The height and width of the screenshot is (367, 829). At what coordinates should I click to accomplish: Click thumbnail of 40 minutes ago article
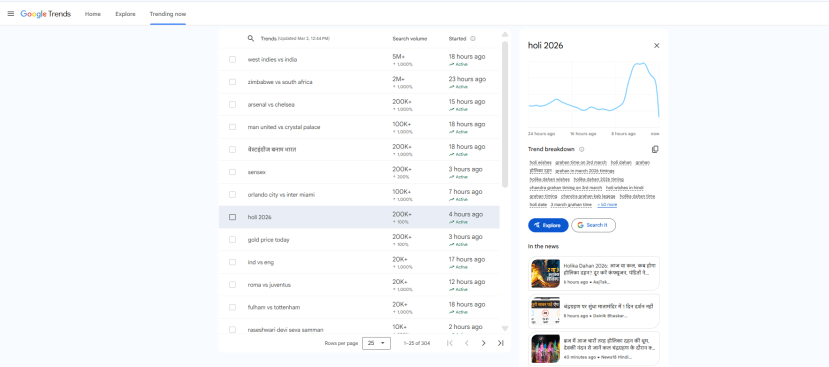pyautogui.click(x=546, y=348)
